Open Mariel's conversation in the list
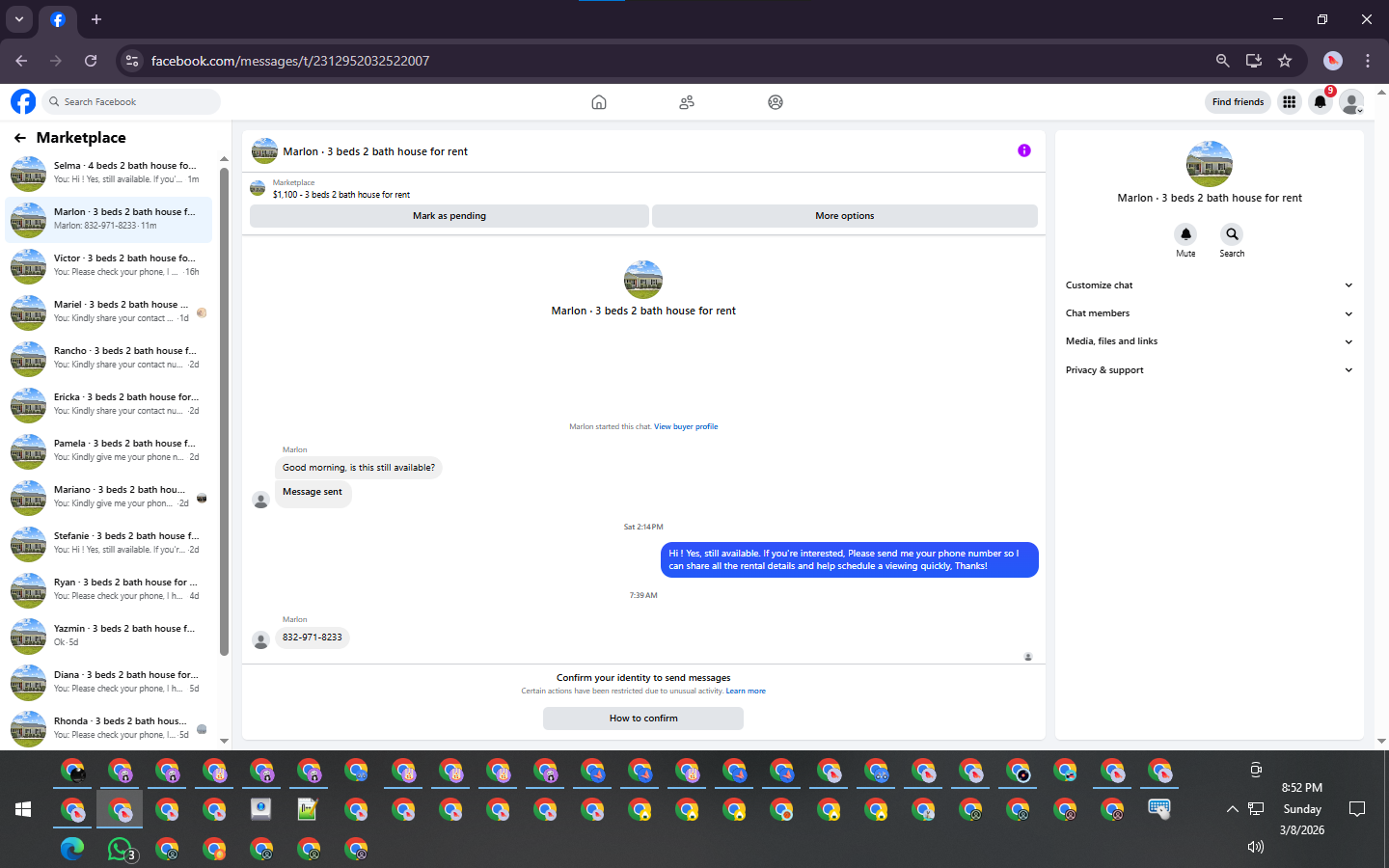The height and width of the screenshot is (868, 1389). (109, 312)
